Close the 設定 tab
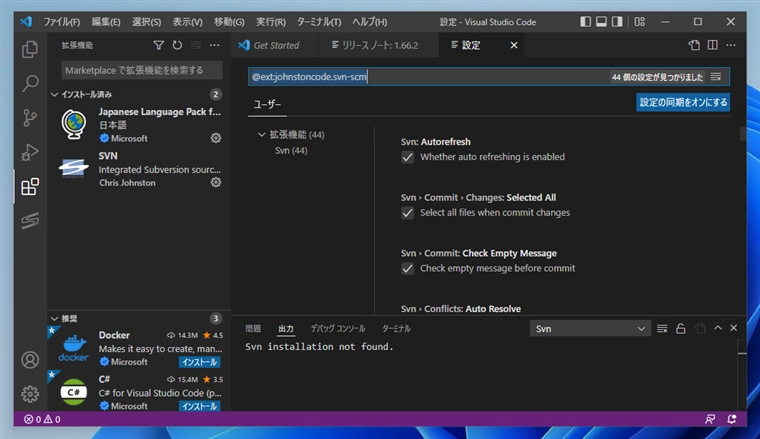 click(x=514, y=45)
